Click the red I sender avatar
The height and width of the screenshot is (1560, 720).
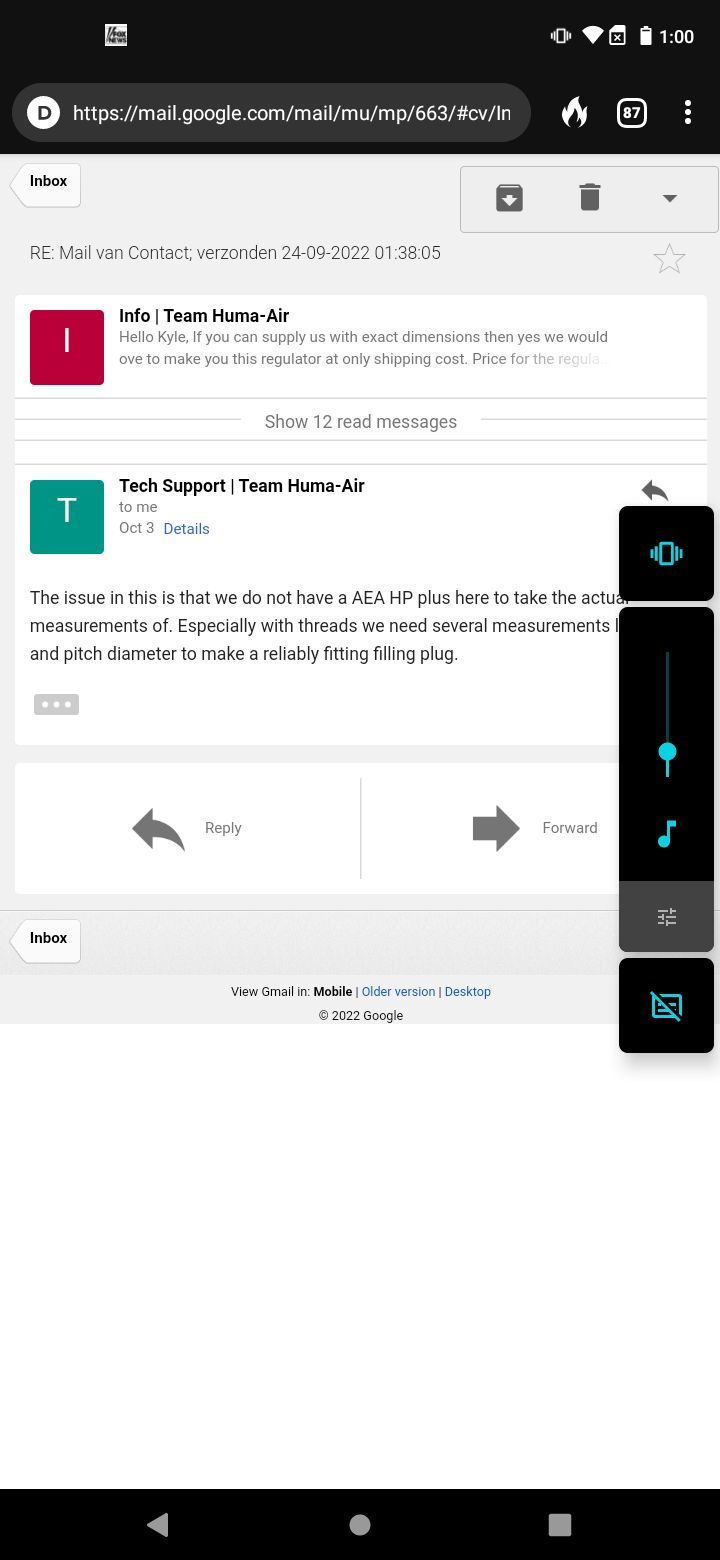67,347
